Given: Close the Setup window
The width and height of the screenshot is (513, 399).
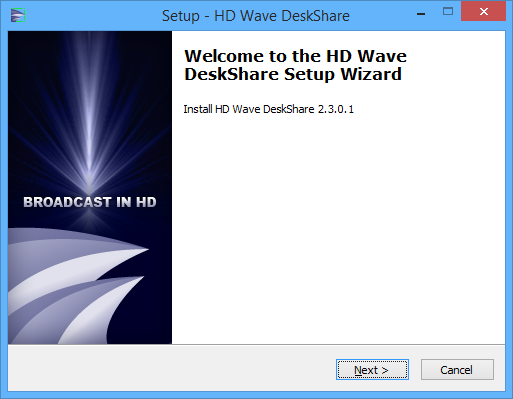Looking at the screenshot, I should click(x=483, y=11).
